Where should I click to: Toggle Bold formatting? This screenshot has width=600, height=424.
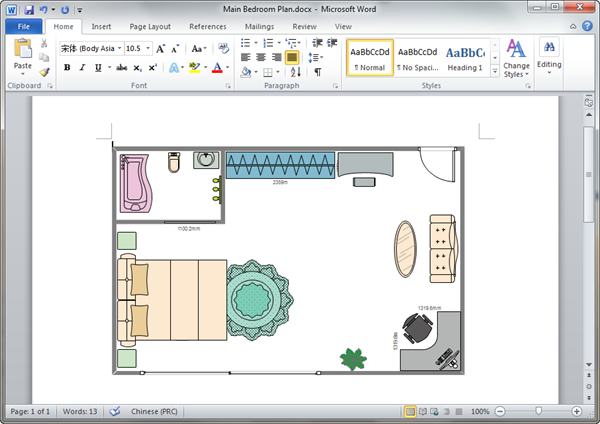pos(67,68)
